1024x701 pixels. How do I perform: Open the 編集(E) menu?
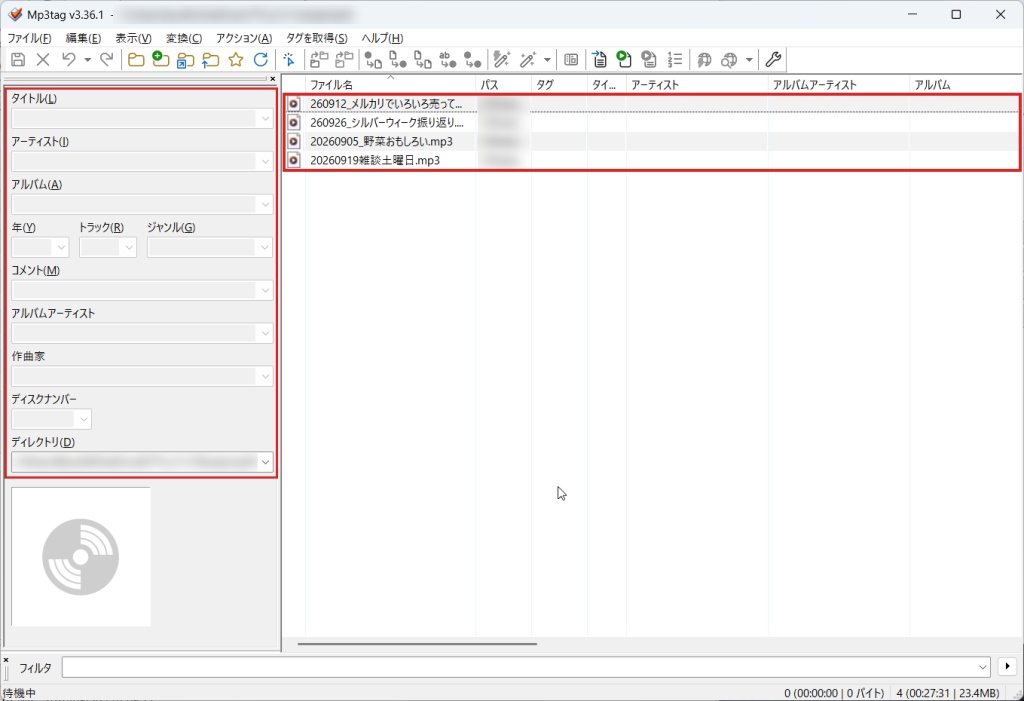pyautogui.click(x=83, y=38)
